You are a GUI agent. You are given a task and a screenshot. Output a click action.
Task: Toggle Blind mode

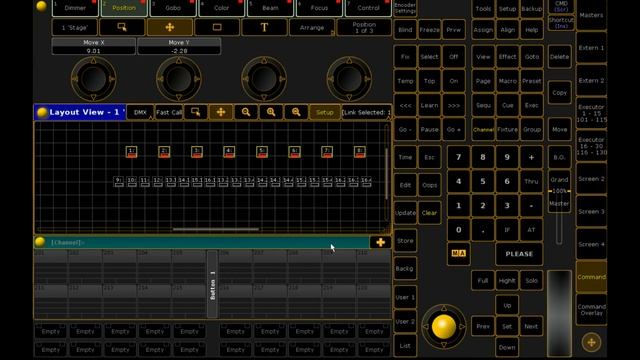pos(405,30)
